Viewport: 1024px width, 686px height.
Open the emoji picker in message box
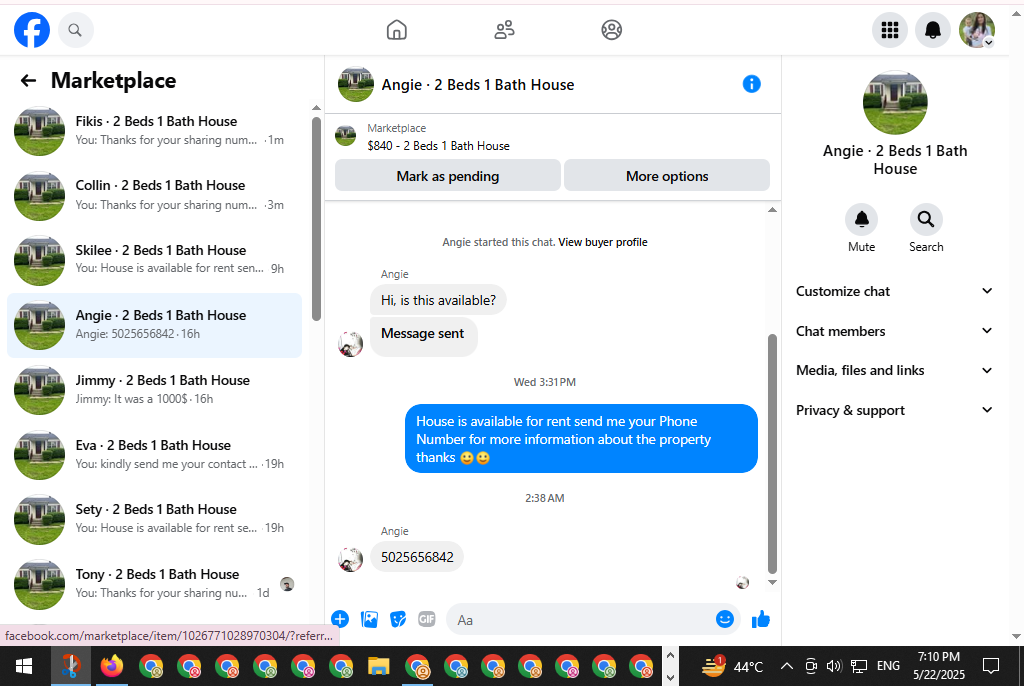(725, 619)
